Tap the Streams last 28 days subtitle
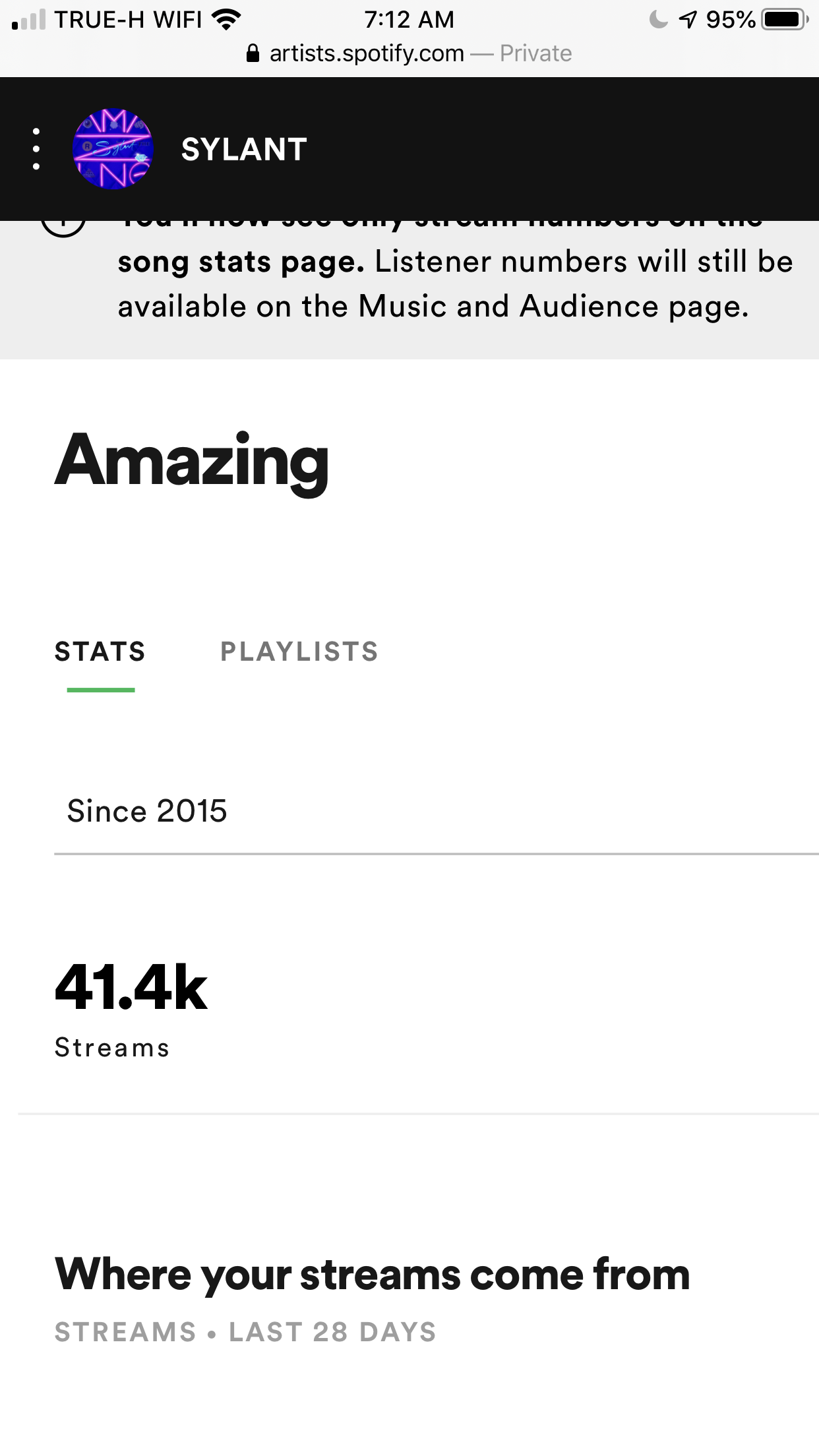This screenshot has height=1456, width=819. (x=245, y=1332)
